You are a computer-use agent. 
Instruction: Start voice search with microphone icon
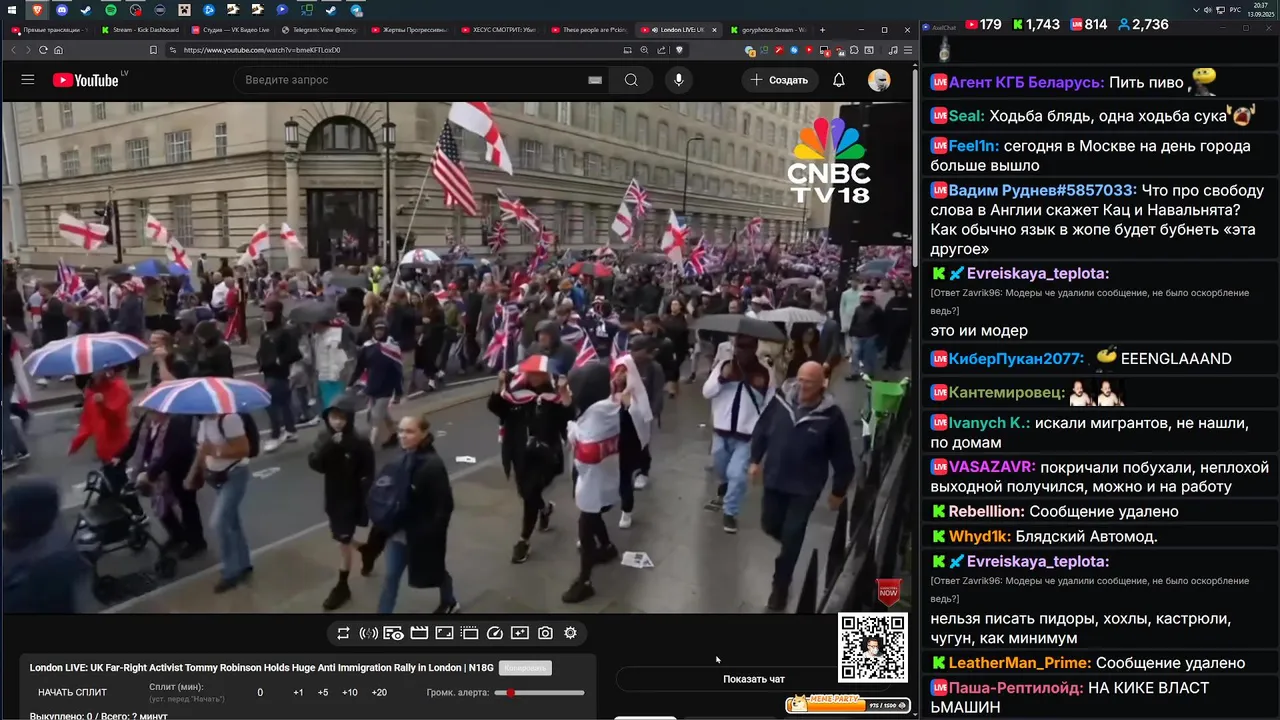[679, 80]
